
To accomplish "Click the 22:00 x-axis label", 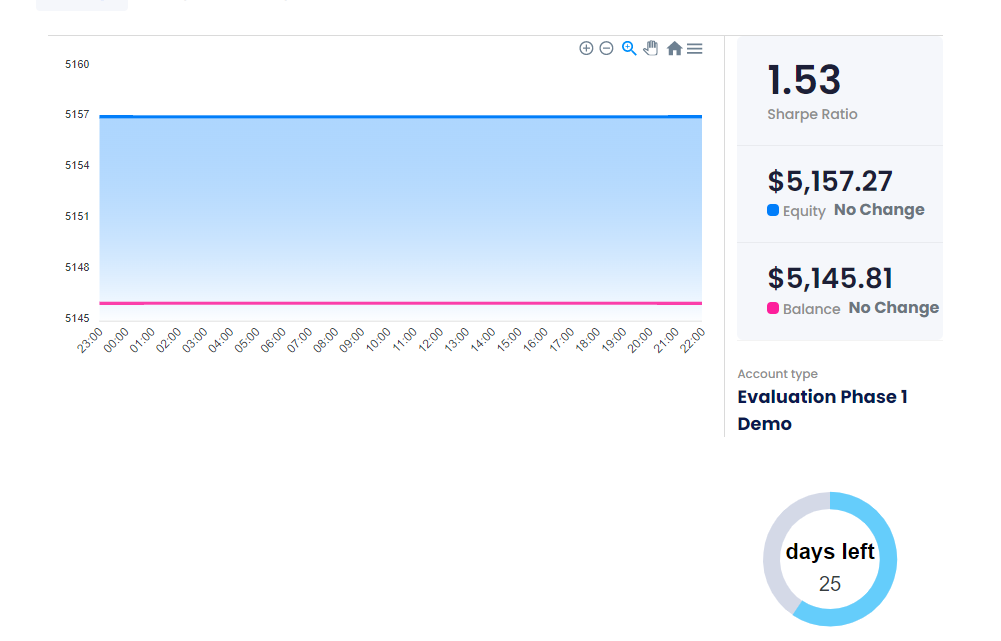I will 693,340.
